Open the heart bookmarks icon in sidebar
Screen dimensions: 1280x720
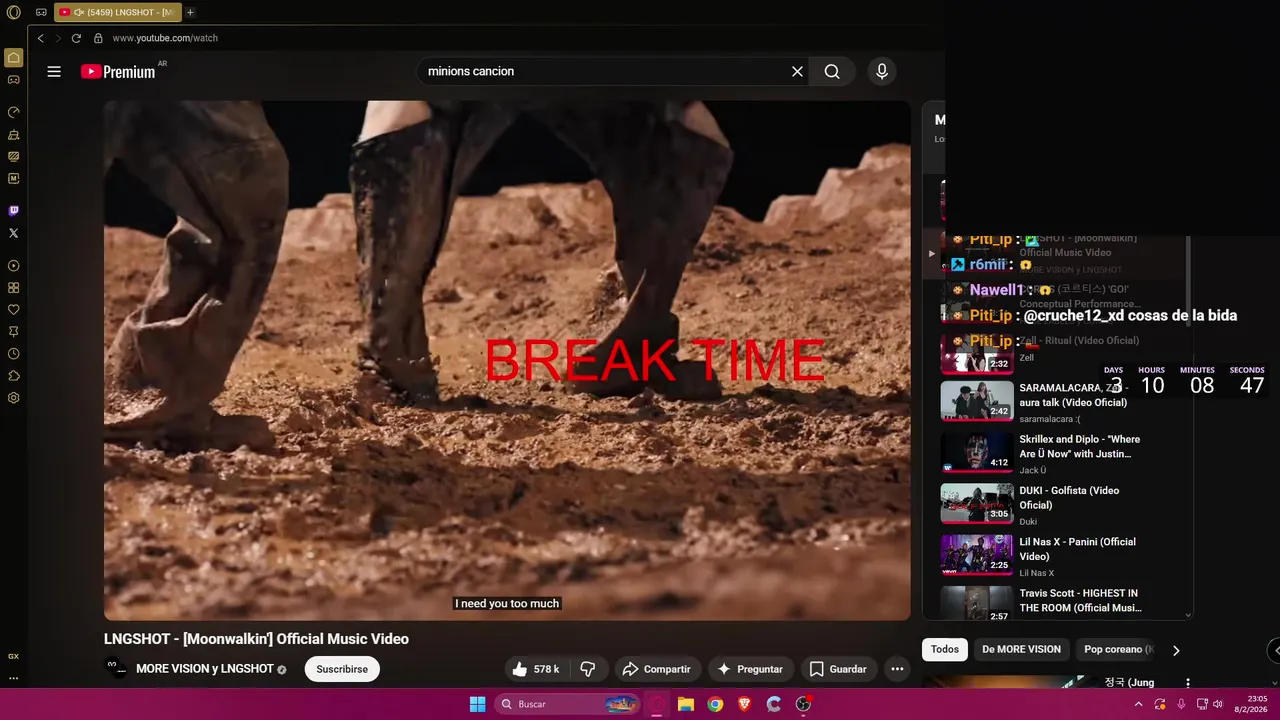(14, 310)
